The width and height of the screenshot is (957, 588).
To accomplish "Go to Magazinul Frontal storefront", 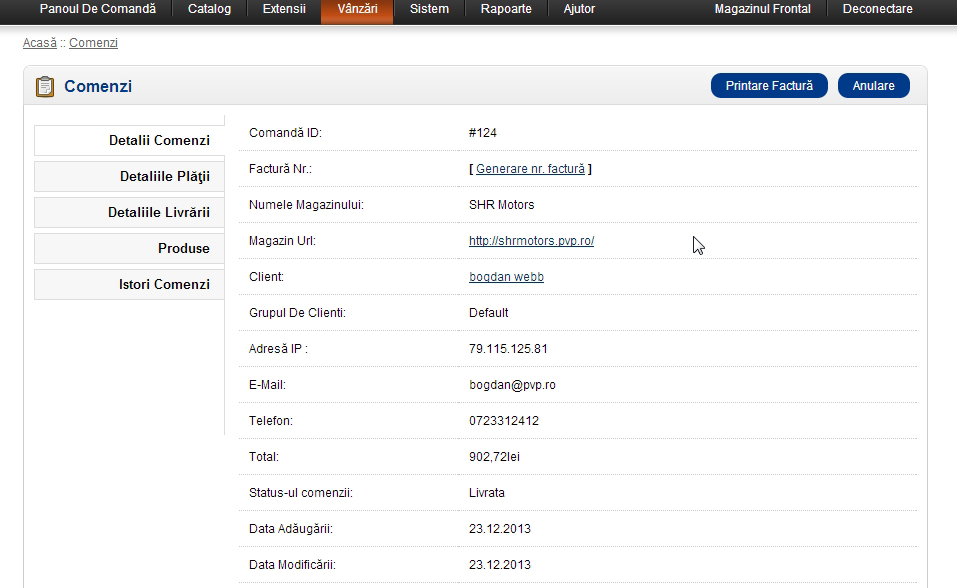I will (763, 9).
